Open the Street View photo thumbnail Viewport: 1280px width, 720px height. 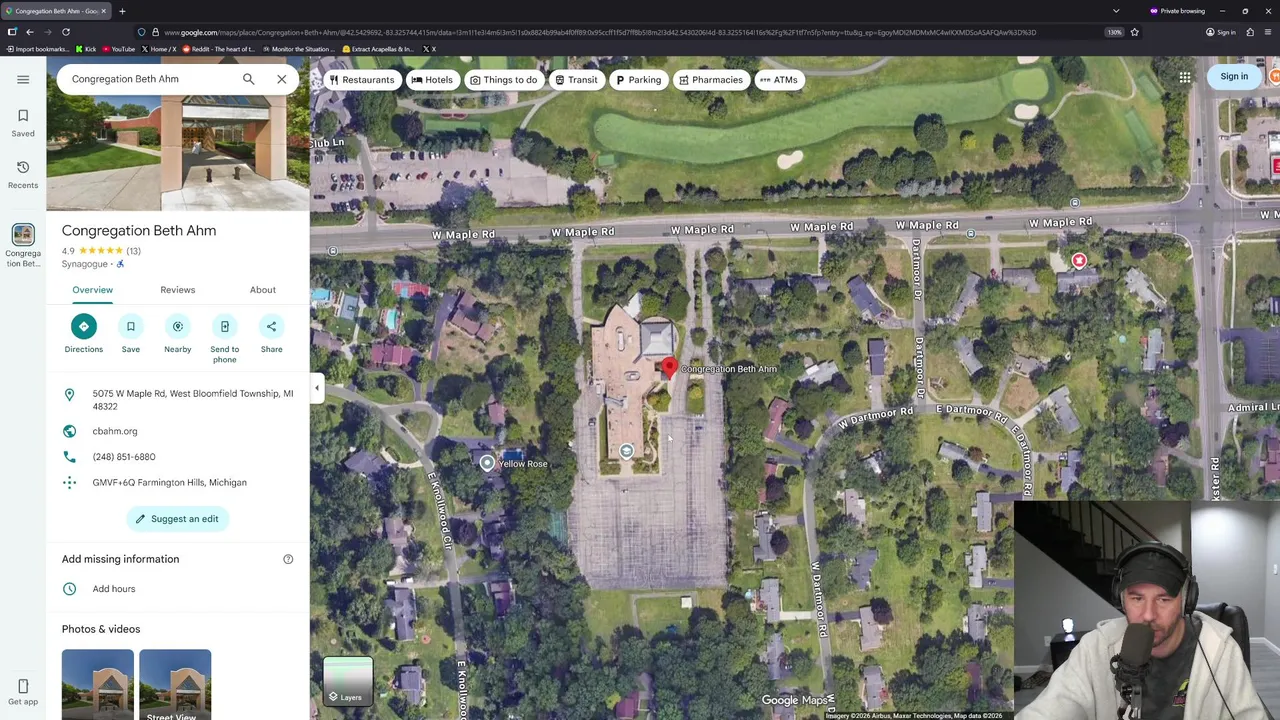pos(175,685)
